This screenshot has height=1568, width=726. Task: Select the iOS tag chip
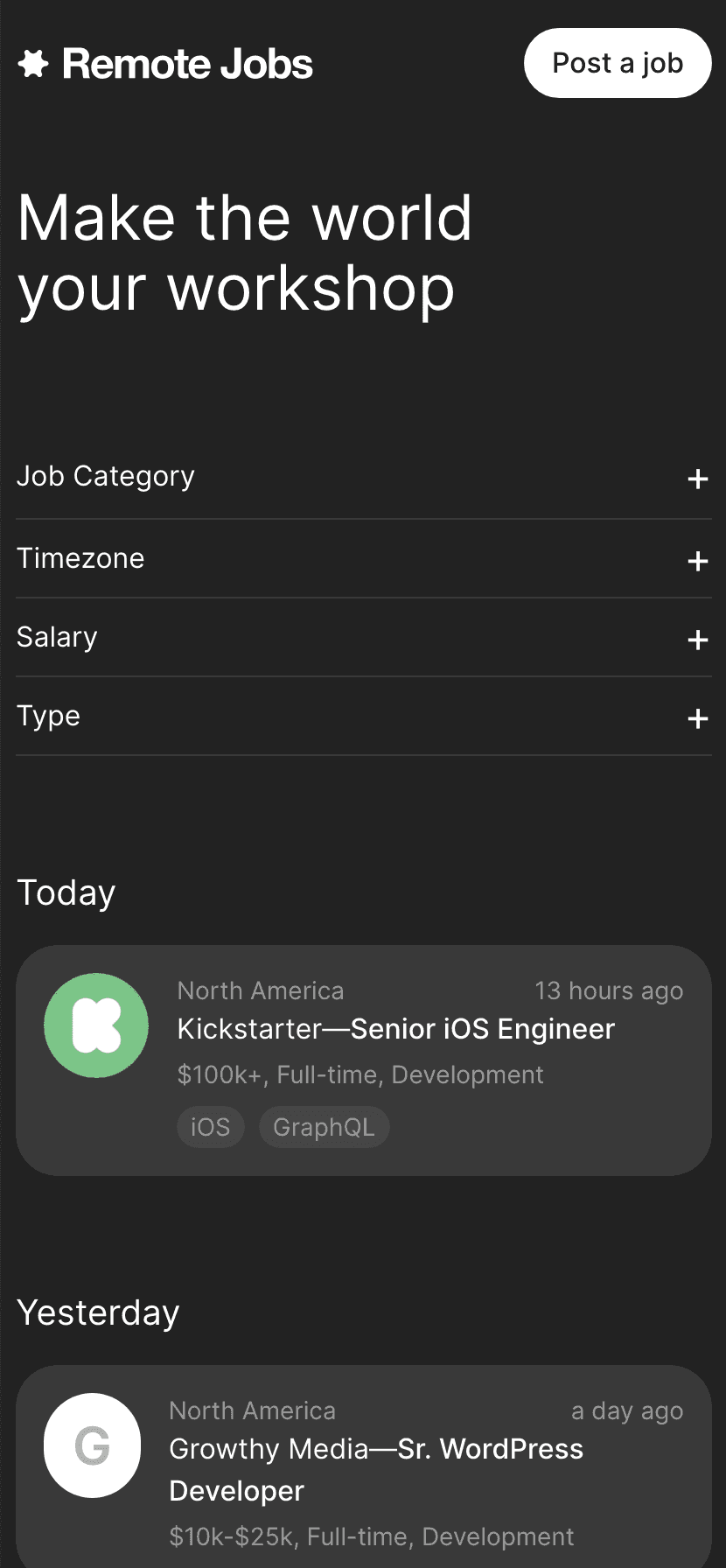point(211,1127)
